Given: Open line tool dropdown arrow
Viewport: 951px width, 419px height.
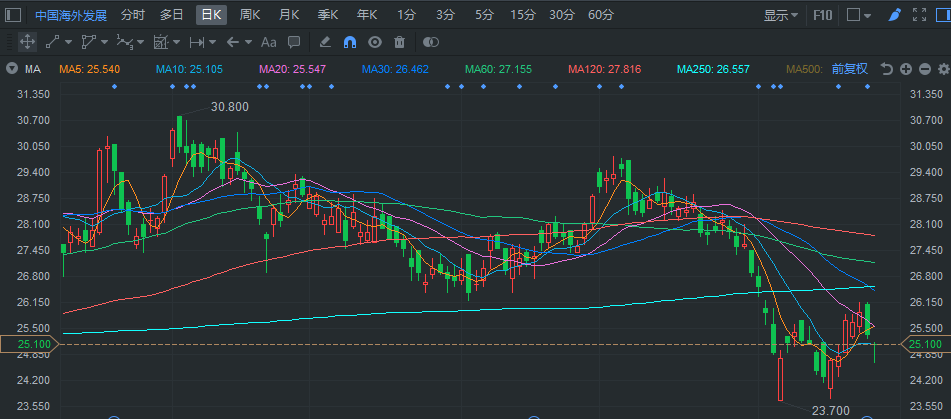Looking at the screenshot, I should pos(68,42).
